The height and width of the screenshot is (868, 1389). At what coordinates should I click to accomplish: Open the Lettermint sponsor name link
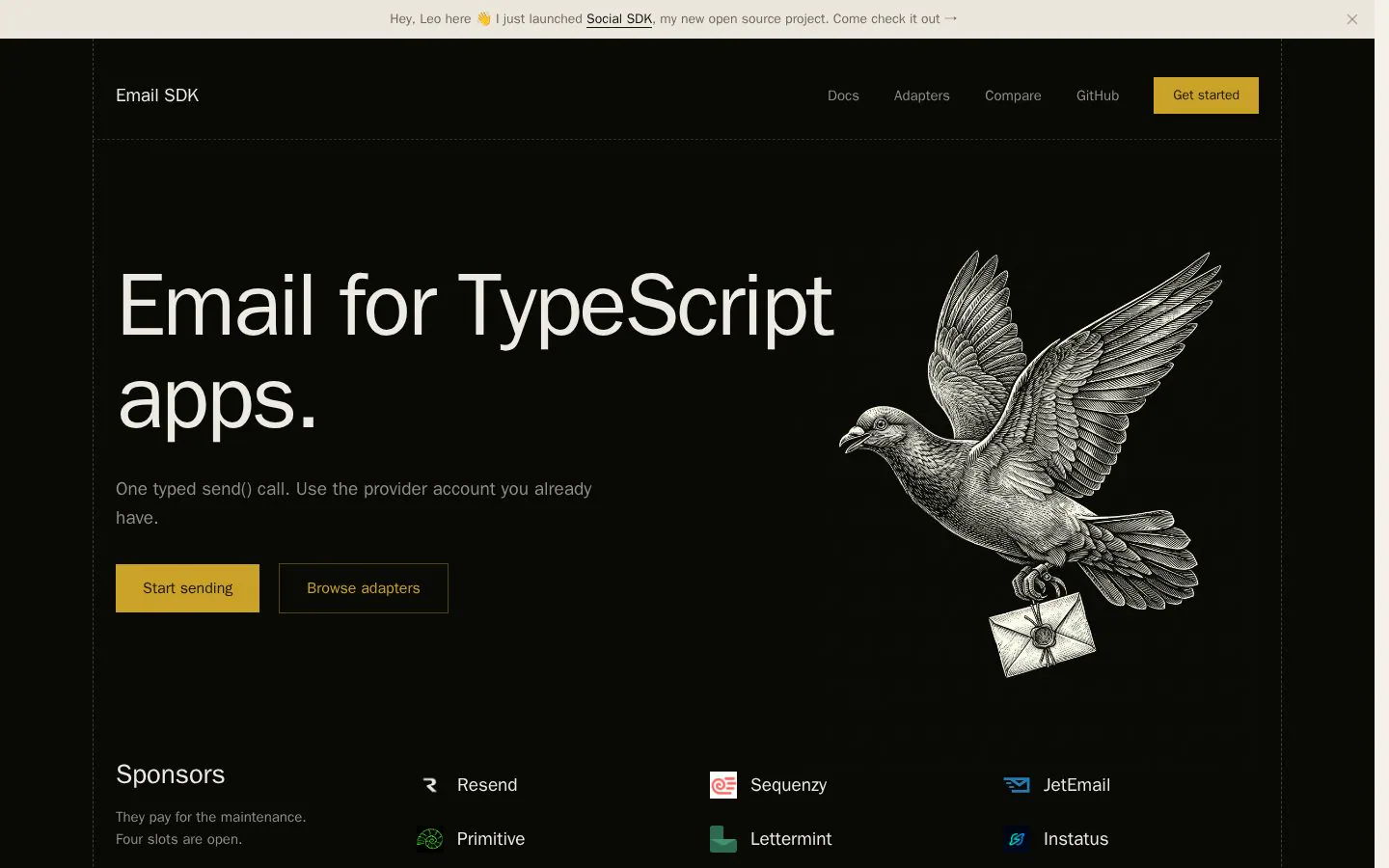tap(791, 839)
